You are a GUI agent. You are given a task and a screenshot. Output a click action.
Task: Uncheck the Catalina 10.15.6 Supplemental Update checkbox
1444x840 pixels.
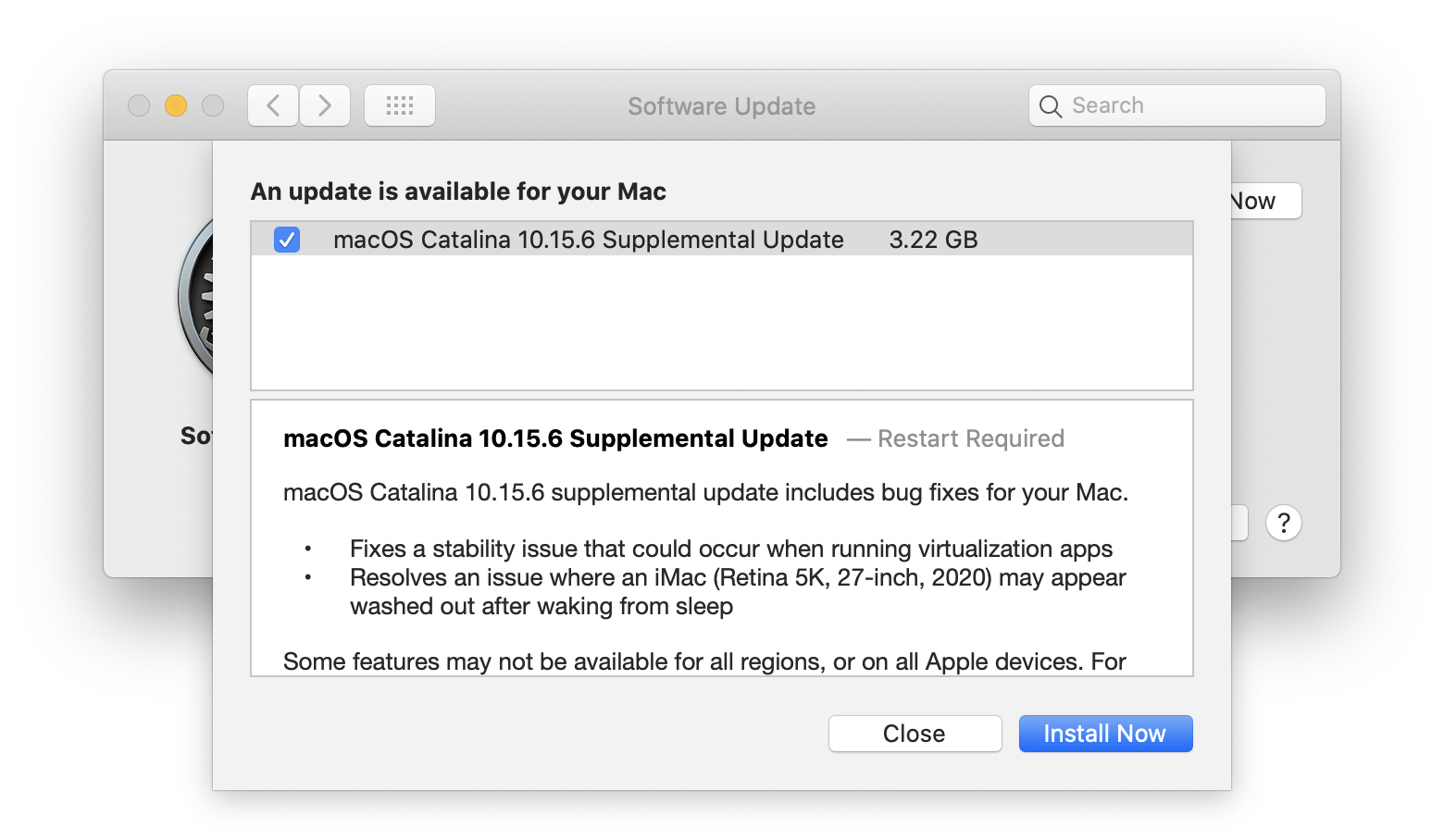click(287, 240)
